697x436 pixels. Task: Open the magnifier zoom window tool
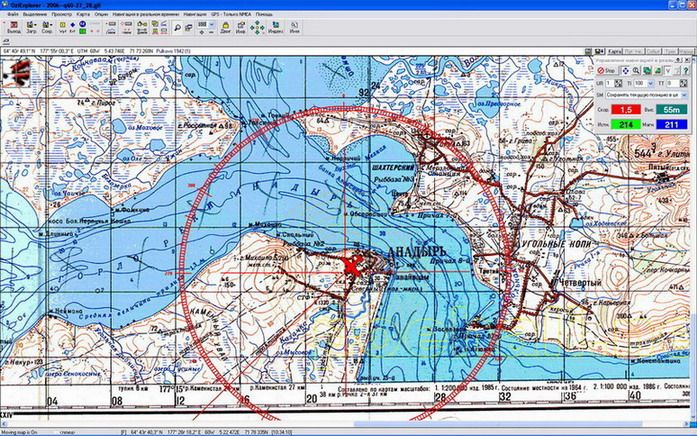[177, 28]
